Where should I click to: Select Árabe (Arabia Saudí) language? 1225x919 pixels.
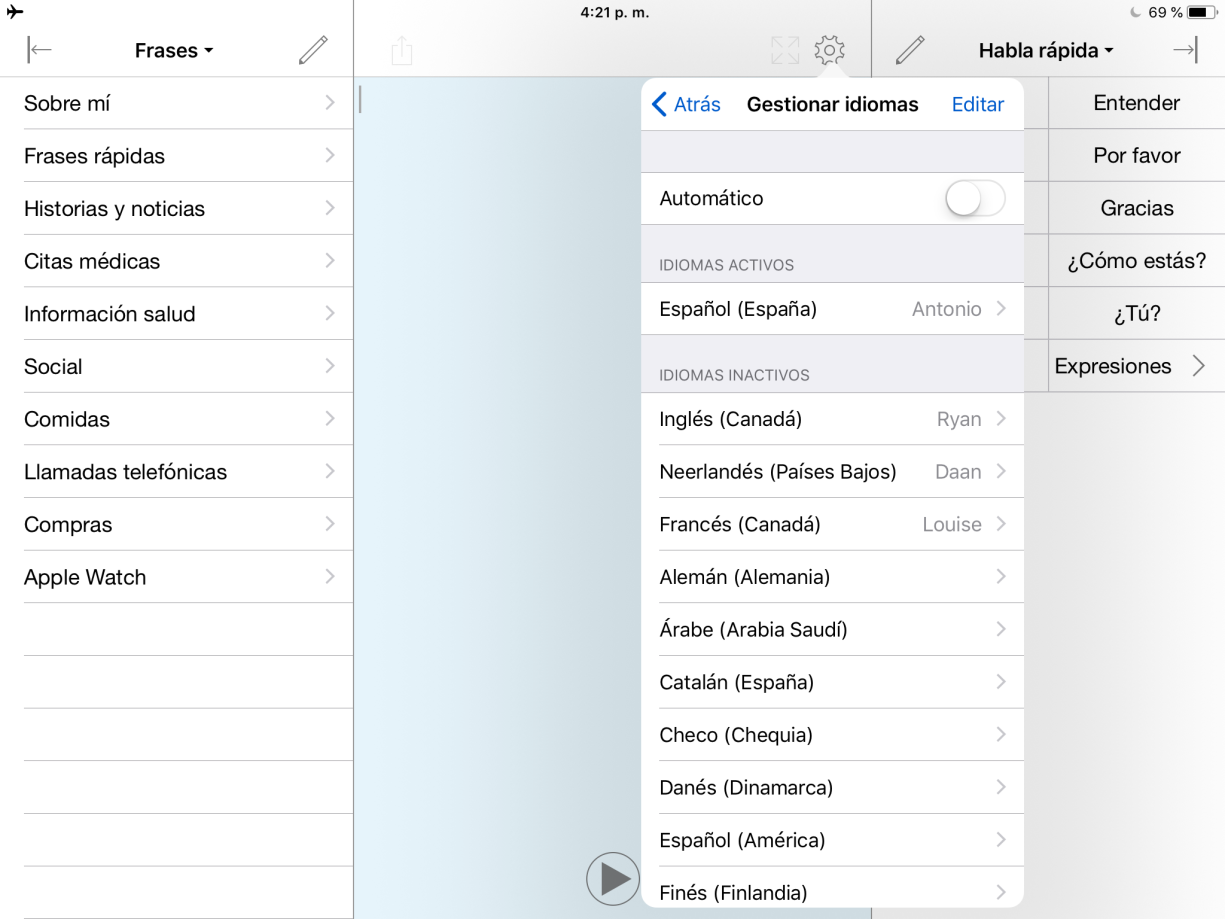(832, 630)
